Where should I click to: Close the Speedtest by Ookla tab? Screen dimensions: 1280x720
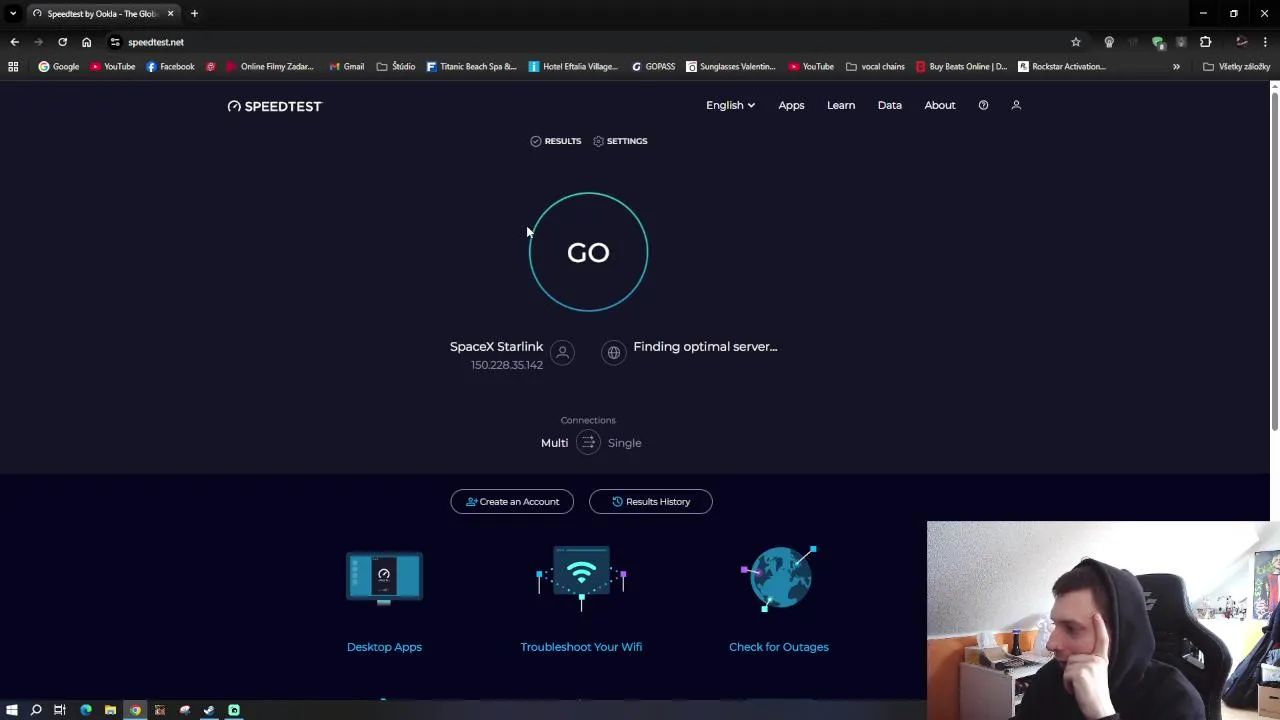[170, 14]
